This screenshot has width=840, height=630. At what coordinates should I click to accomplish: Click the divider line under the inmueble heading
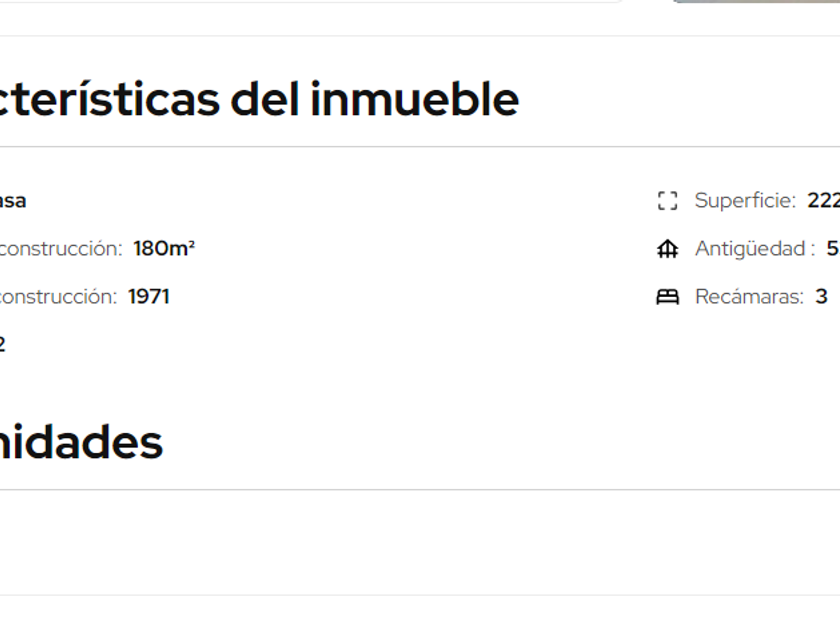pos(420,147)
